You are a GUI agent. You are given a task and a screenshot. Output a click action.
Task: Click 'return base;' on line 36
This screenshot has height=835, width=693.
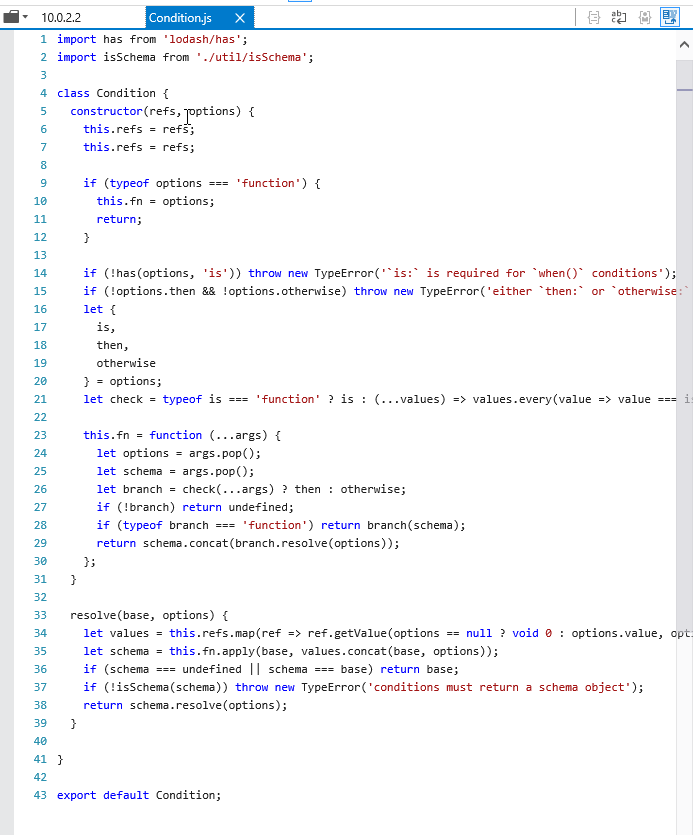(x=419, y=669)
